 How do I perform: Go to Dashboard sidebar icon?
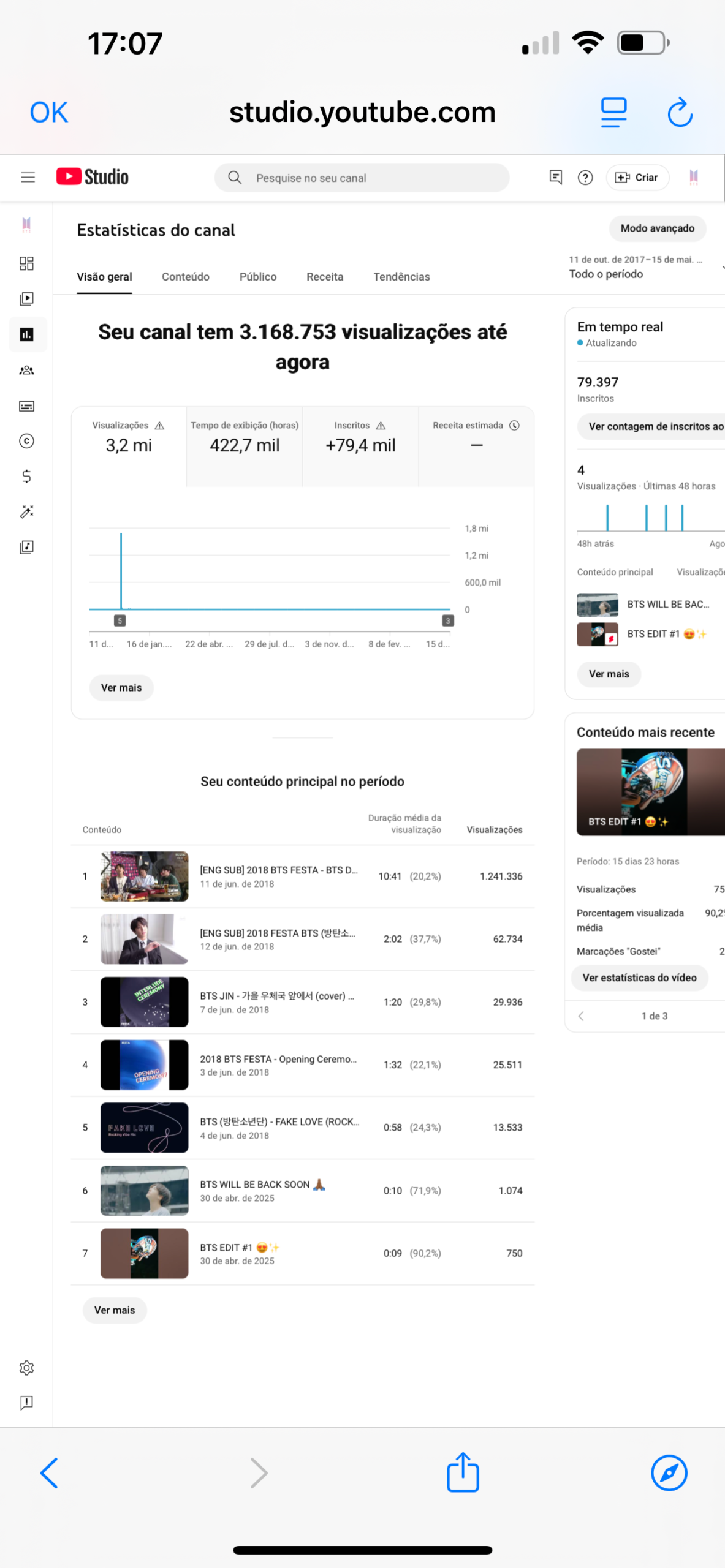coord(26,263)
